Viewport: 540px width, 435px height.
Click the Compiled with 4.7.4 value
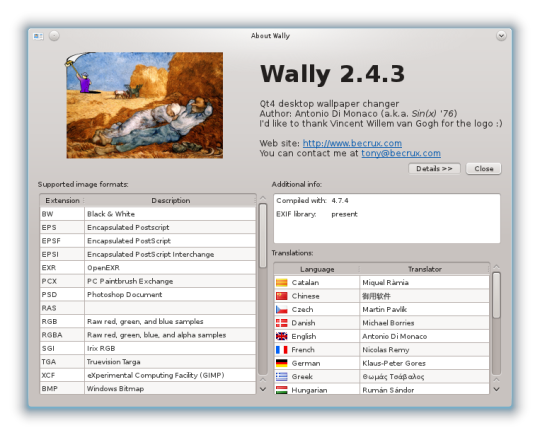point(340,200)
